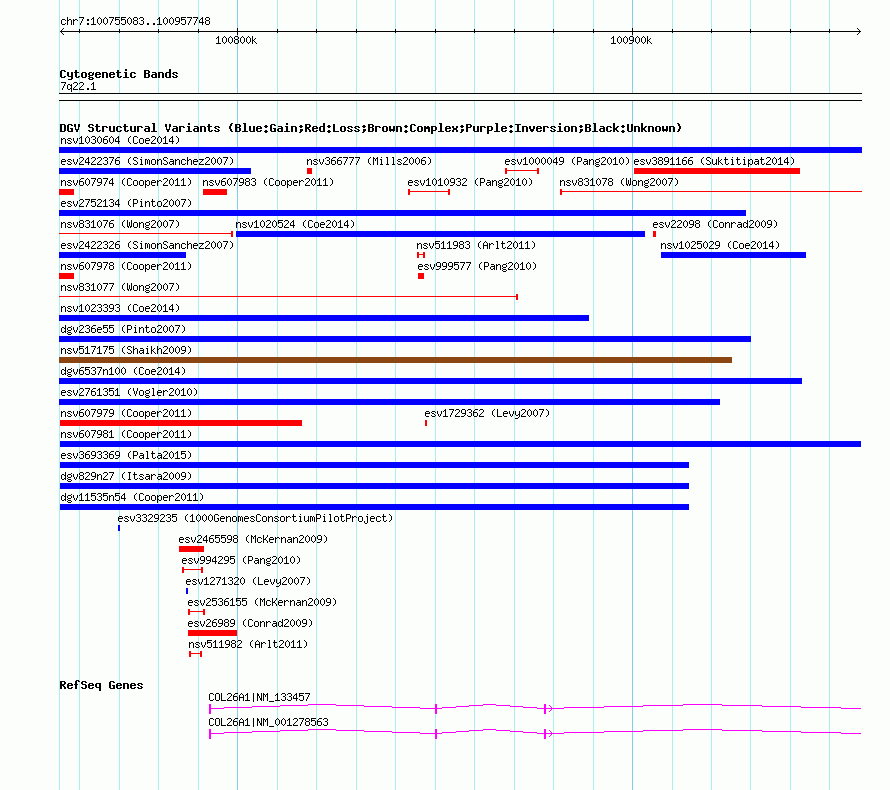Open the esv999577 (Pang2010) variant

click(477, 266)
